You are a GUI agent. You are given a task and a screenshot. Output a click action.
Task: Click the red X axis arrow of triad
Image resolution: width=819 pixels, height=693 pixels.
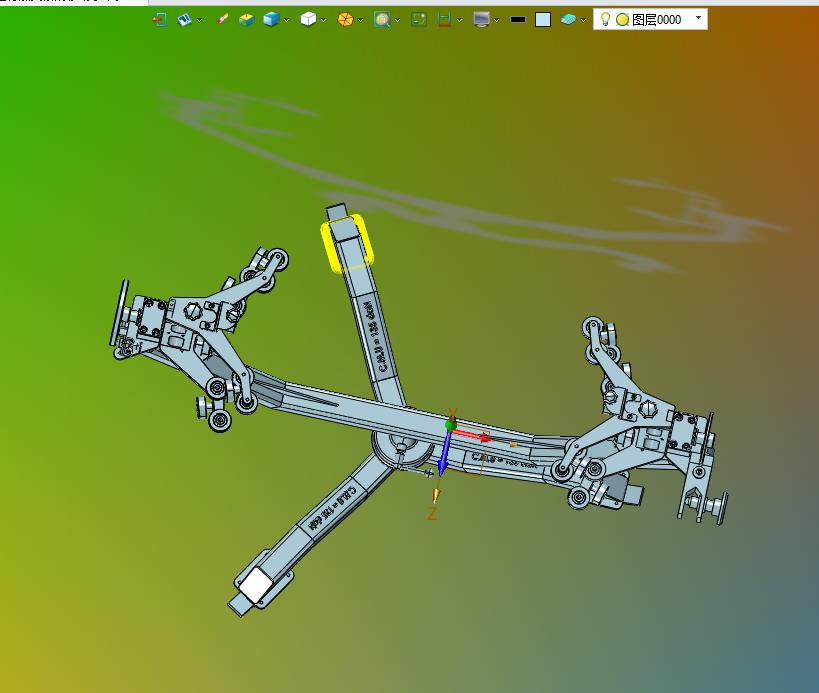pyautogui.click(x=472, y=436)
